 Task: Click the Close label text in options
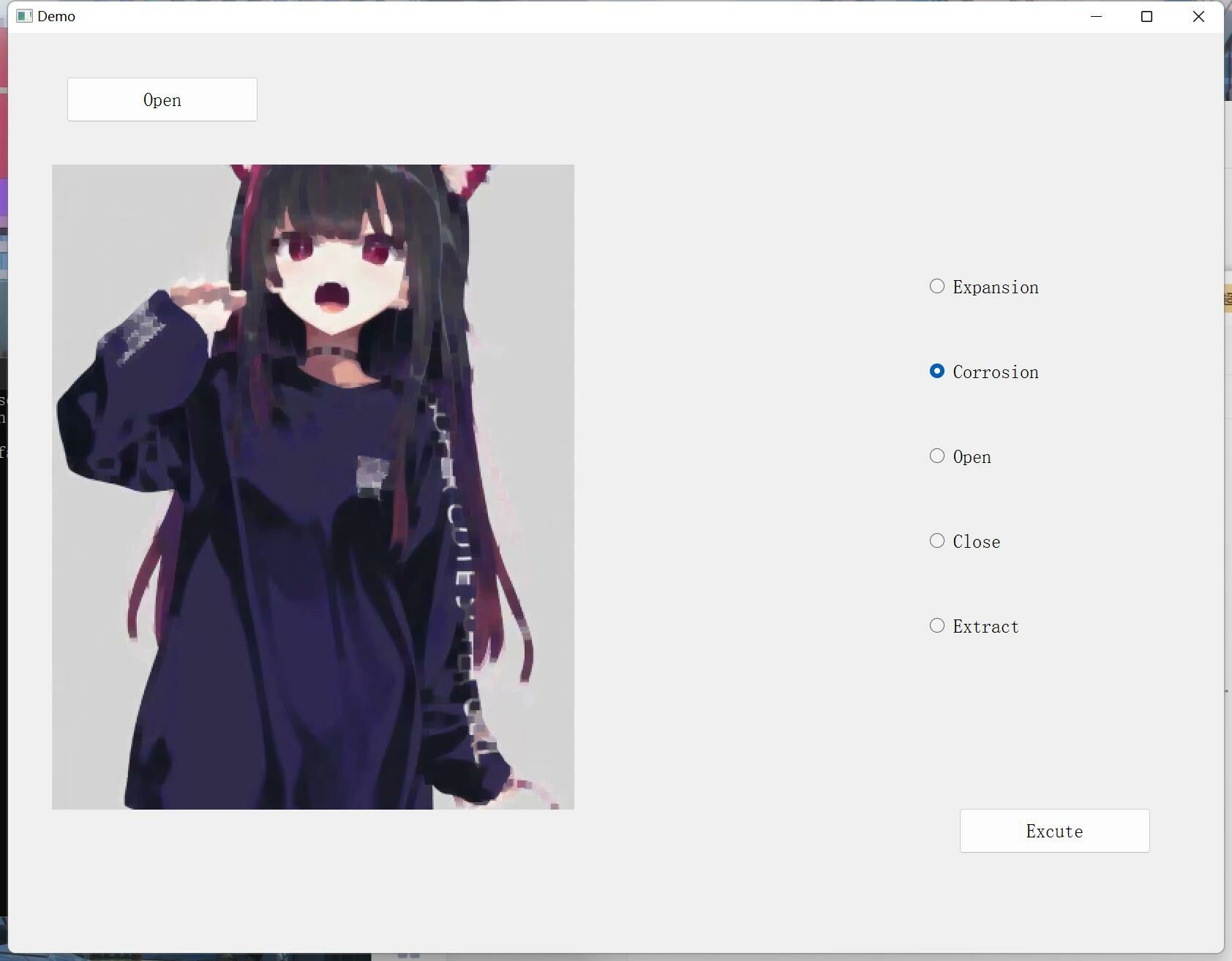[x=976, y=541]
